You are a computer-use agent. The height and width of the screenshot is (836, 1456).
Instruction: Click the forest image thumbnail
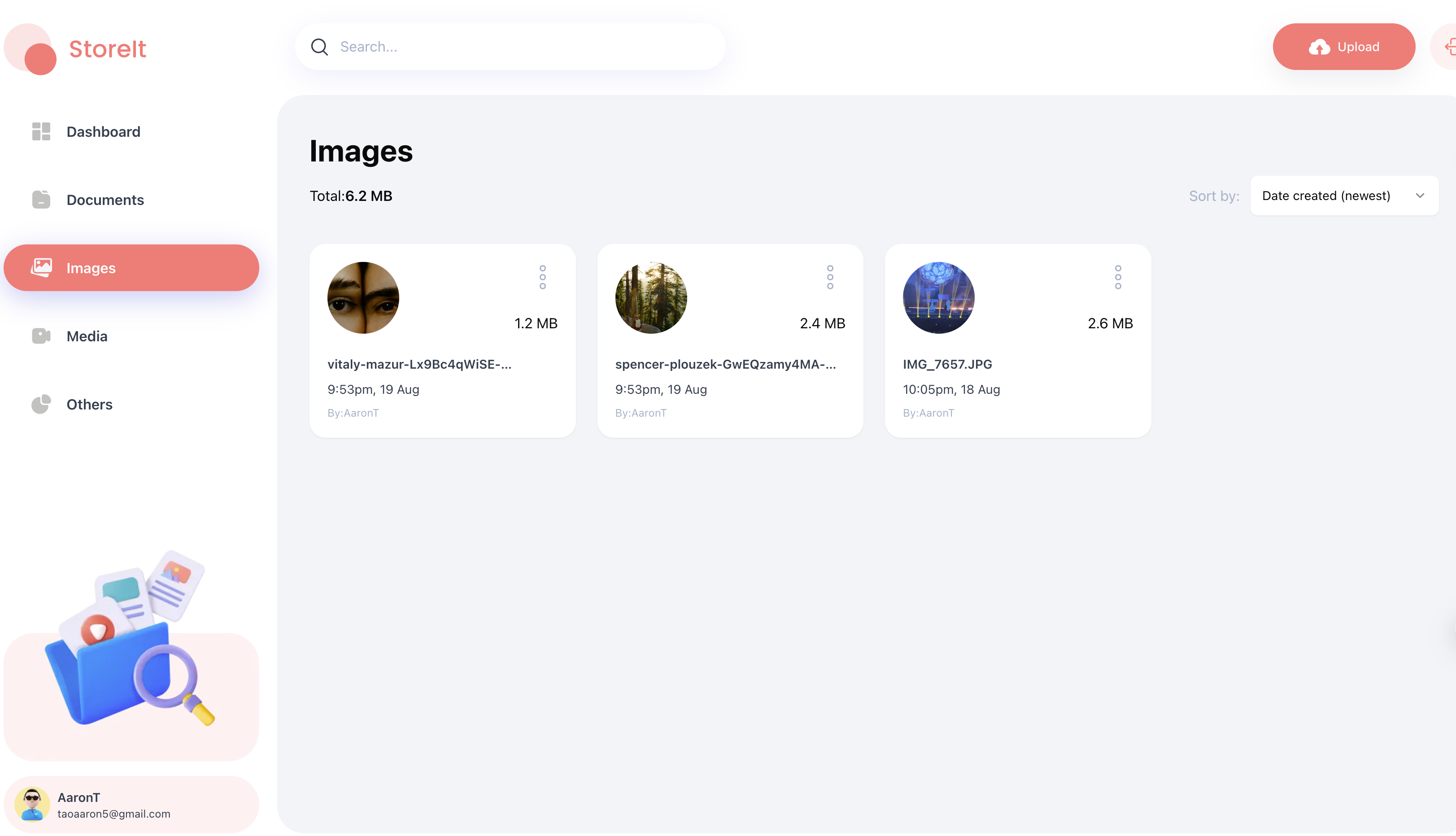[650, 298]
